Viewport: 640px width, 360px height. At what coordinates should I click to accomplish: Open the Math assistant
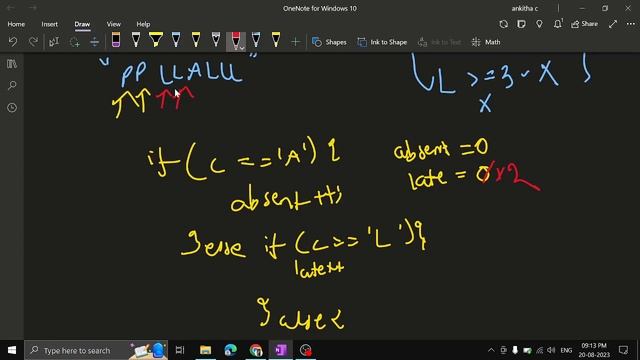pos(486,42)
